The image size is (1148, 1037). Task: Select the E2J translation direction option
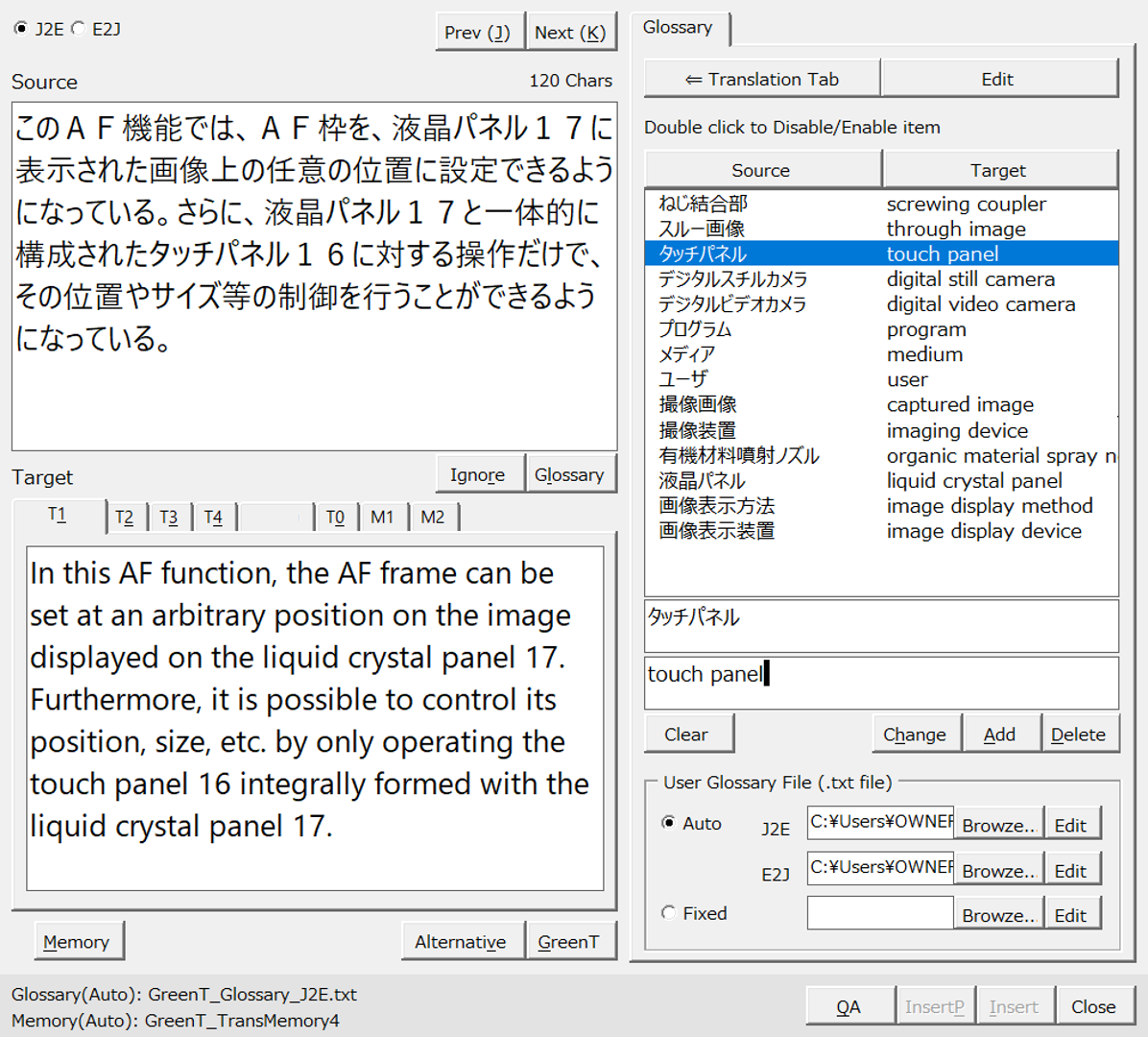pyautogui.click(x=79, y=29)
